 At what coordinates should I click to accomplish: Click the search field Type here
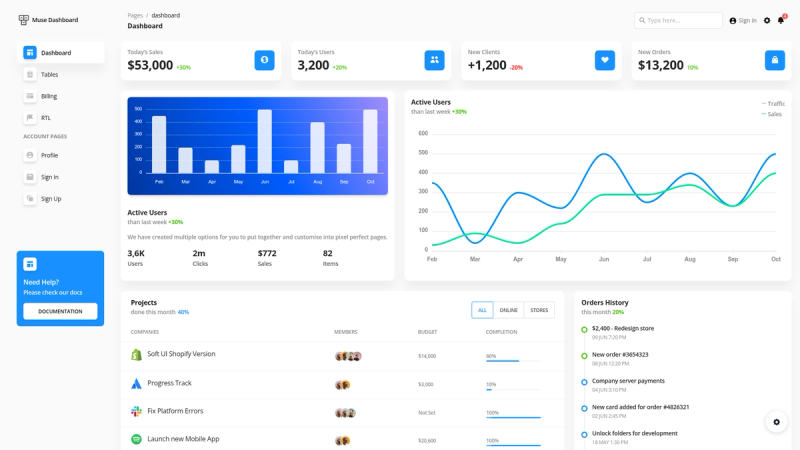pos(678,20)
